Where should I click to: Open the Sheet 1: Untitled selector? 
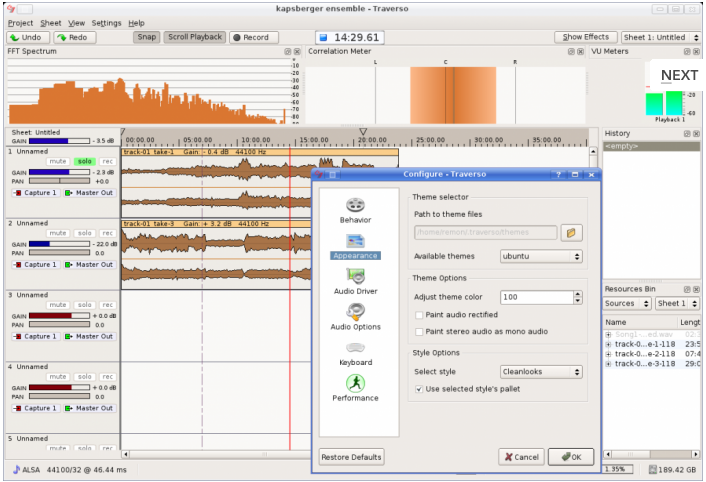661,37
